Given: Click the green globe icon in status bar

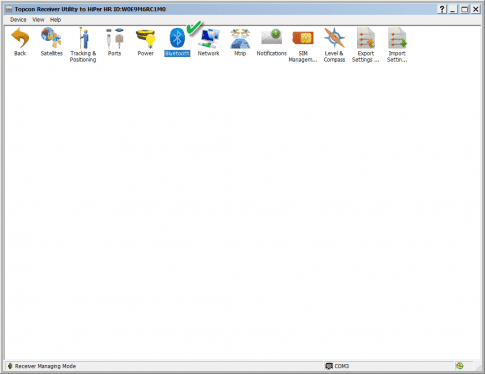Looking at the screenshot, I should tap(460, 366).
